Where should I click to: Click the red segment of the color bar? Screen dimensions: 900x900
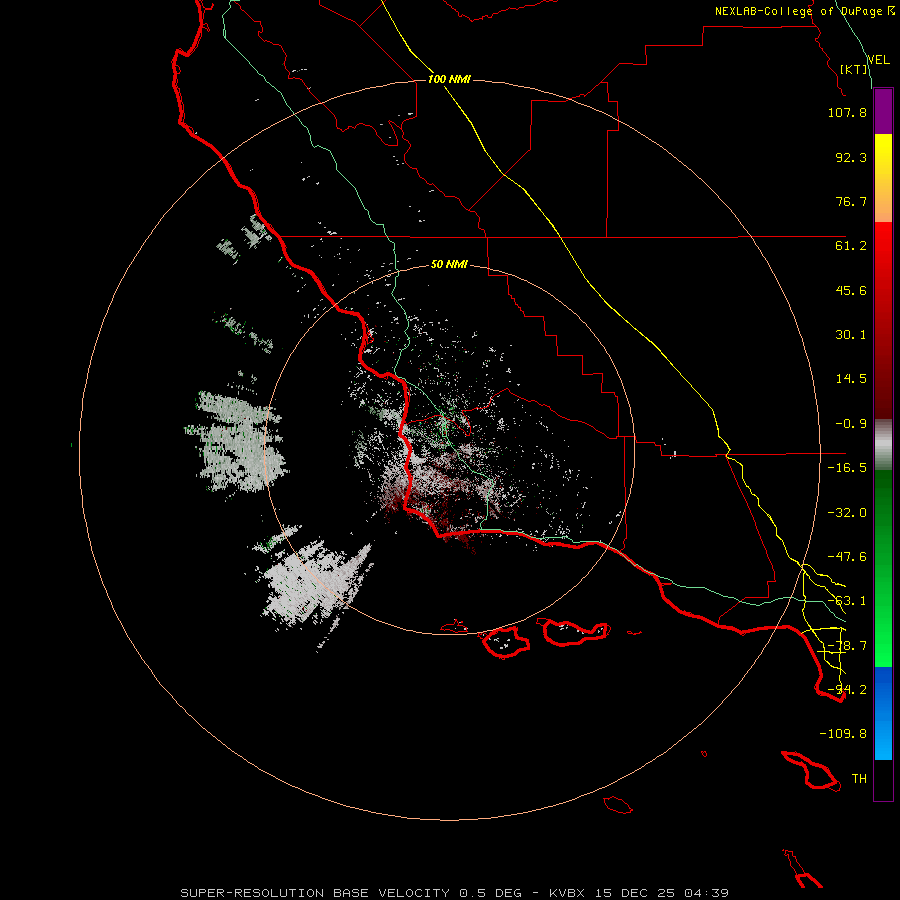pos(883,320)
